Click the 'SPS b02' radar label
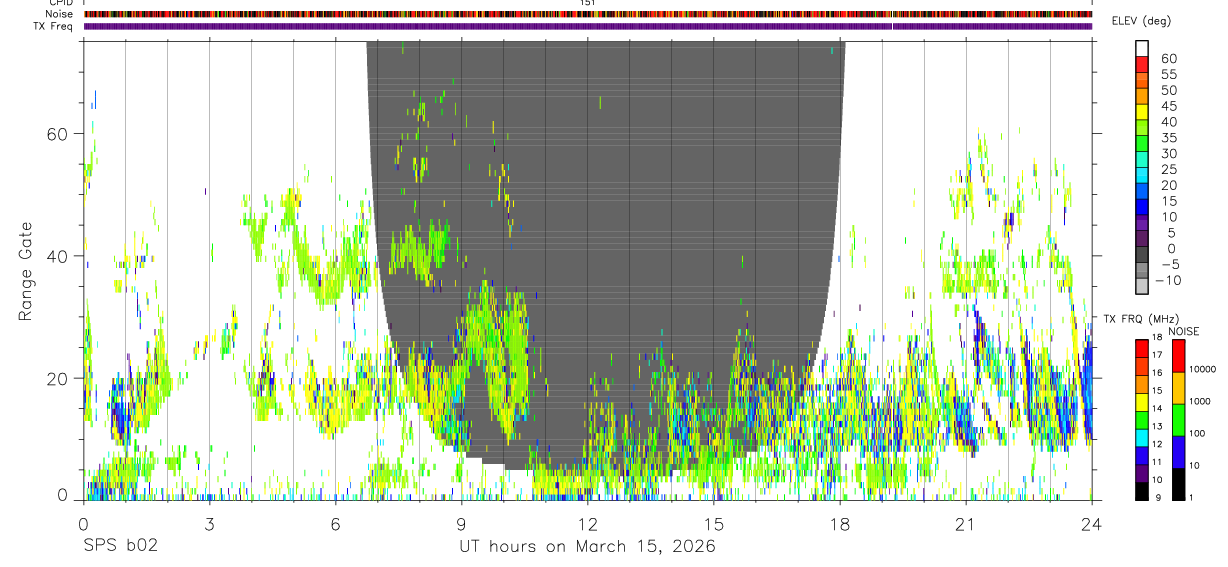Viewport: 1228px width, 567px height. pyautogui.click(x=119, y=547)
